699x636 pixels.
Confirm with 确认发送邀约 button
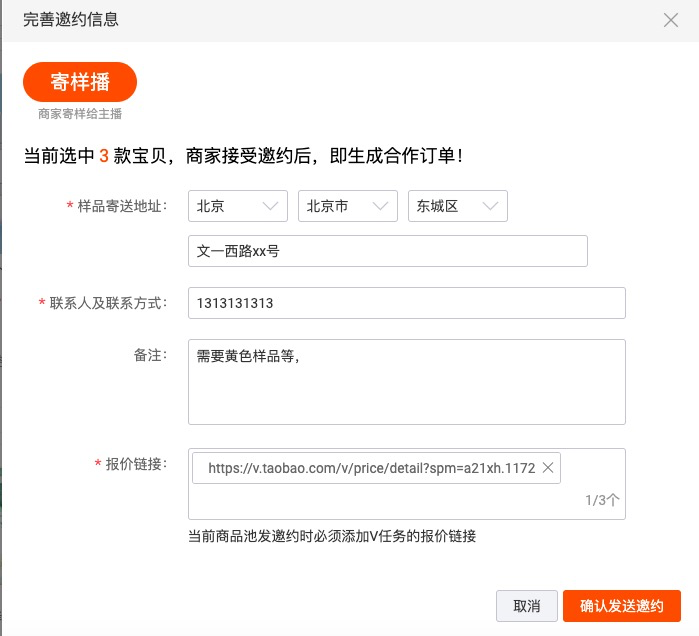pyautogui.click(x=621, y=606)
